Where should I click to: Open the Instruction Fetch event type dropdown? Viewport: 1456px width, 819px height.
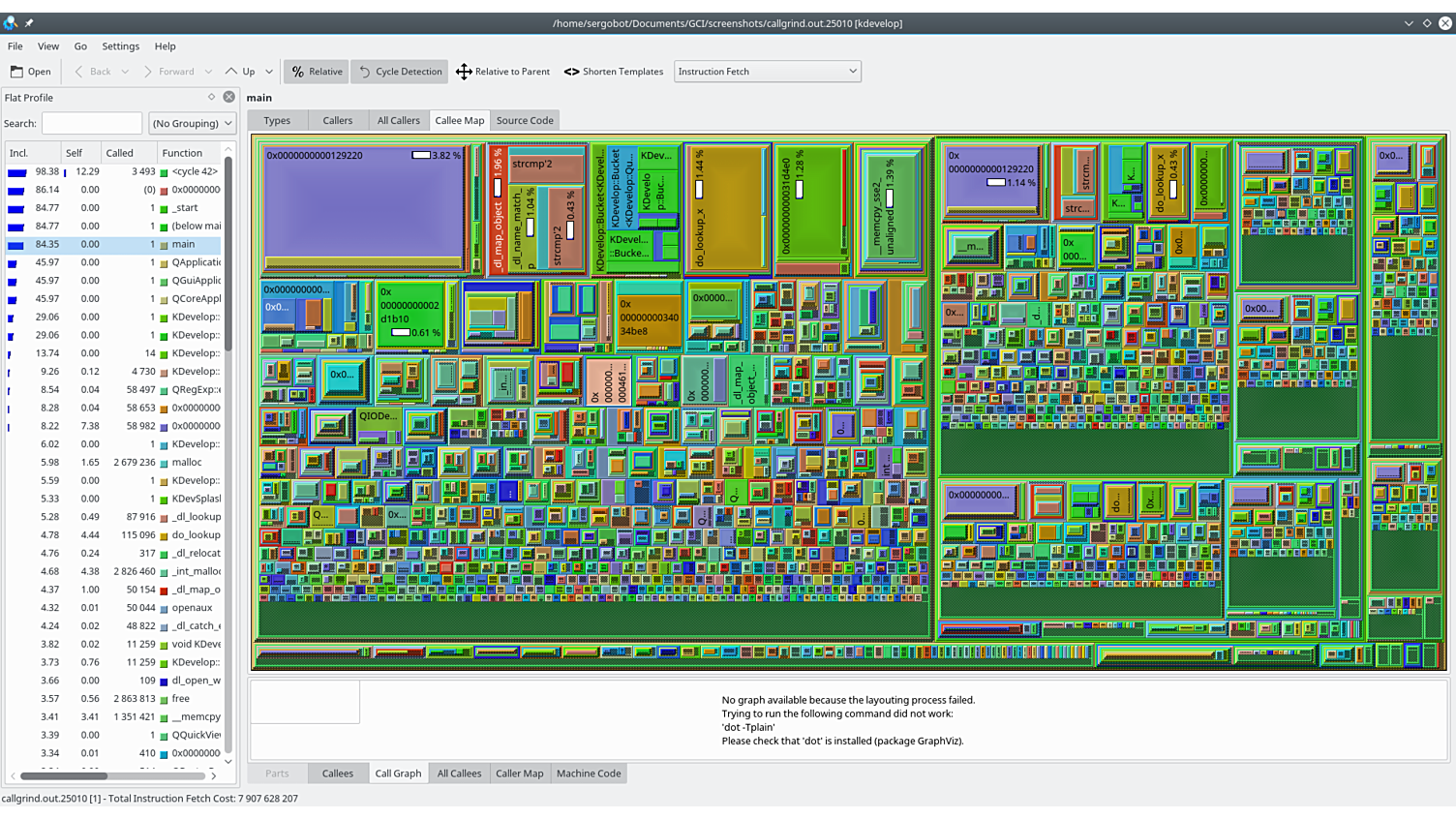[x=767, y=72]
